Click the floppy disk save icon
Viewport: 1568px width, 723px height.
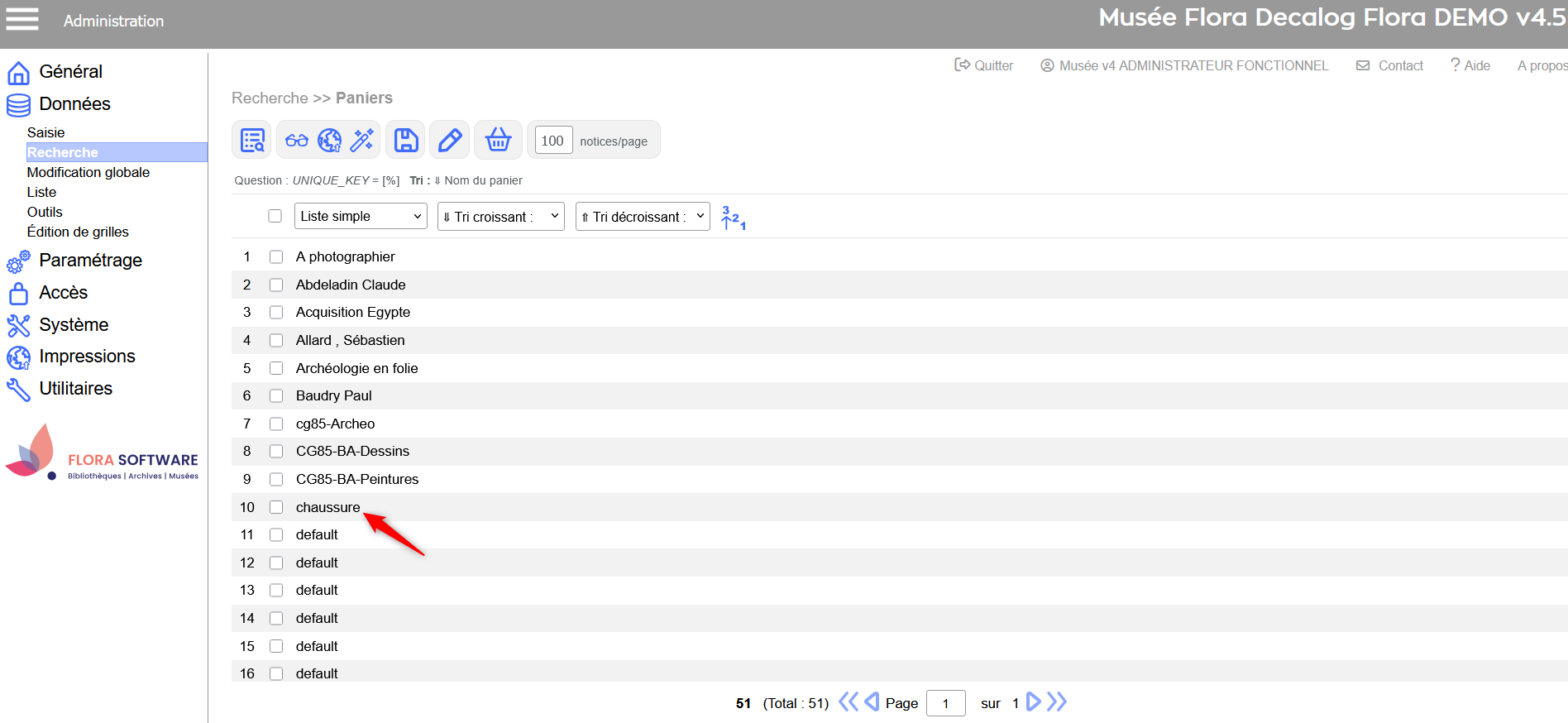[406, 140]
